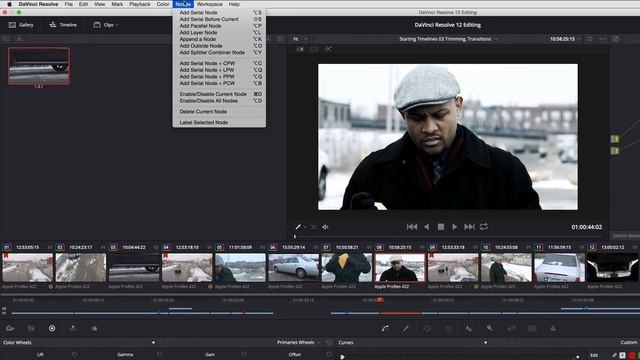This screenshot has height=360, width=640.
Task: Play forward in the viewer
Action: pyautogui.click(x=455, y=227)
